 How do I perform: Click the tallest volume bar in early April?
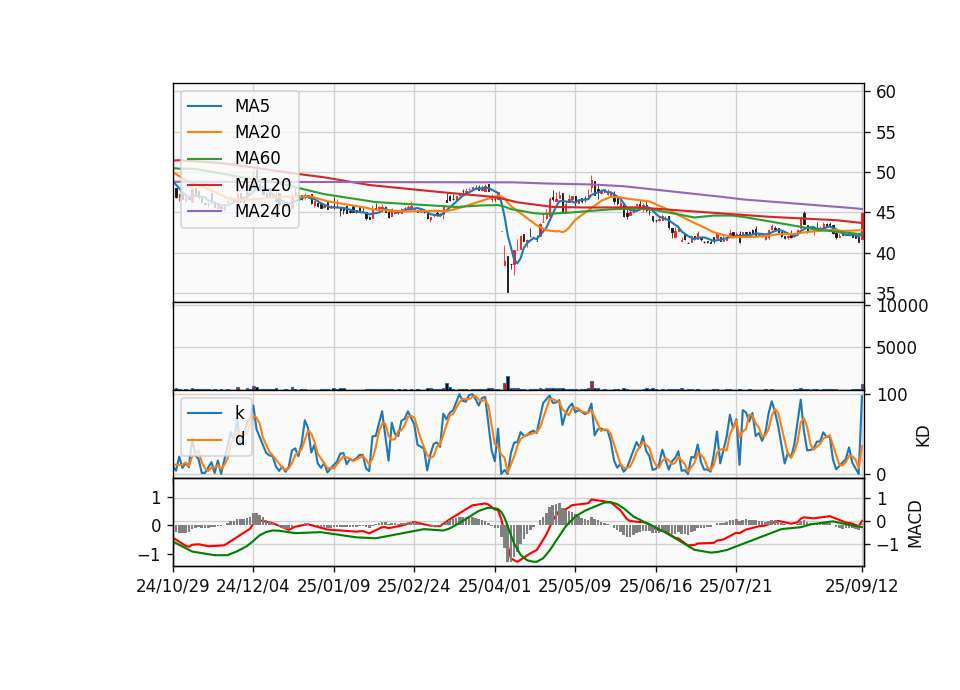coord(508,383)
